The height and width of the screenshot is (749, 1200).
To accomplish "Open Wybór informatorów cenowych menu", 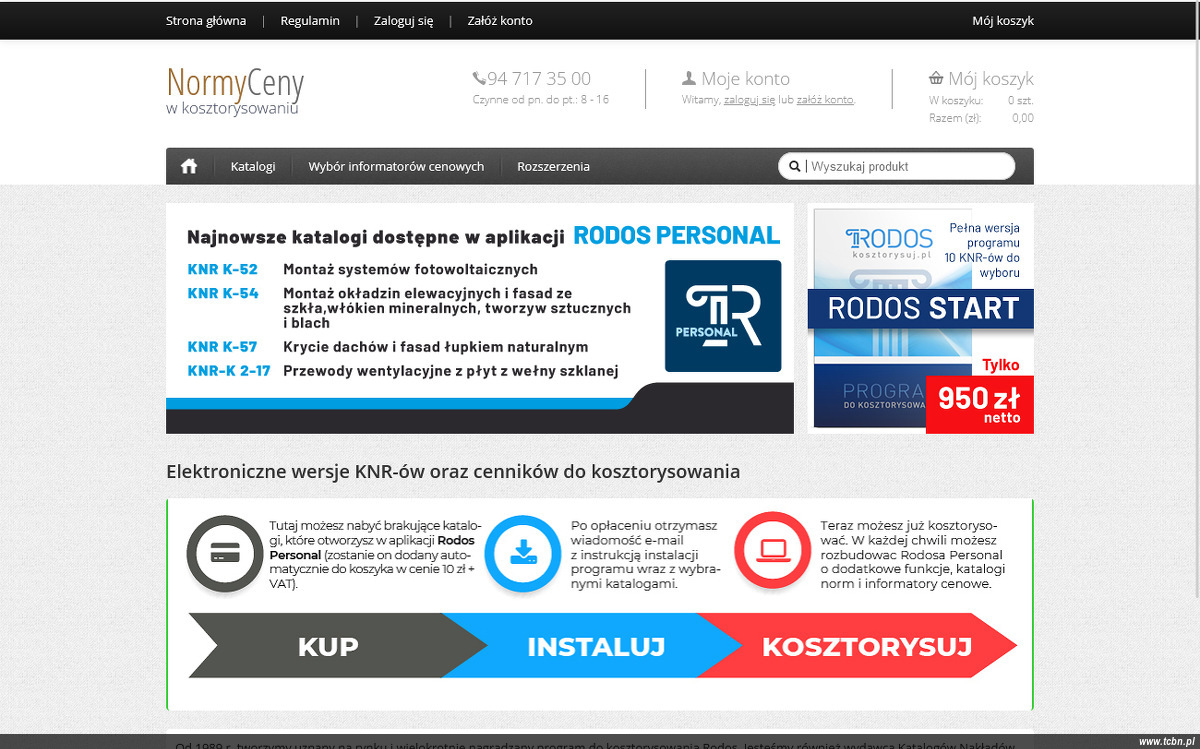I will (396, 166).
